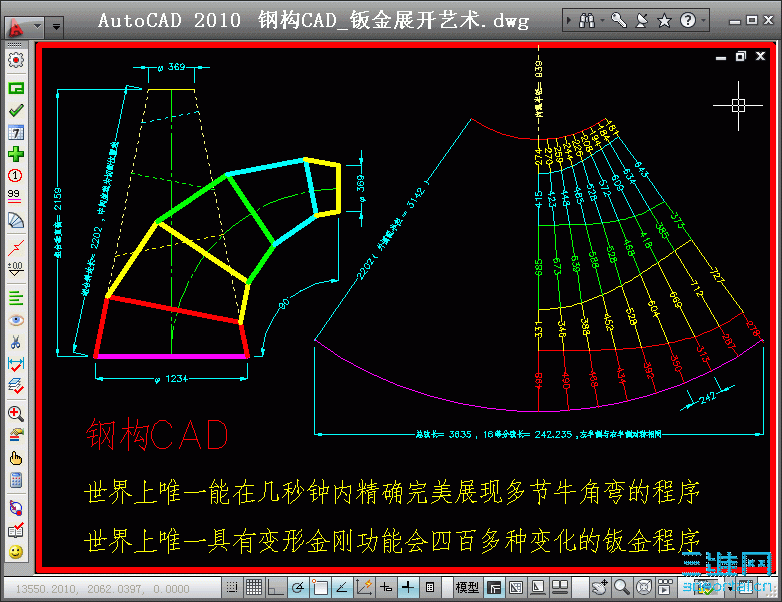Toggle Dynamic input in status bar

[x=386, y=588]
